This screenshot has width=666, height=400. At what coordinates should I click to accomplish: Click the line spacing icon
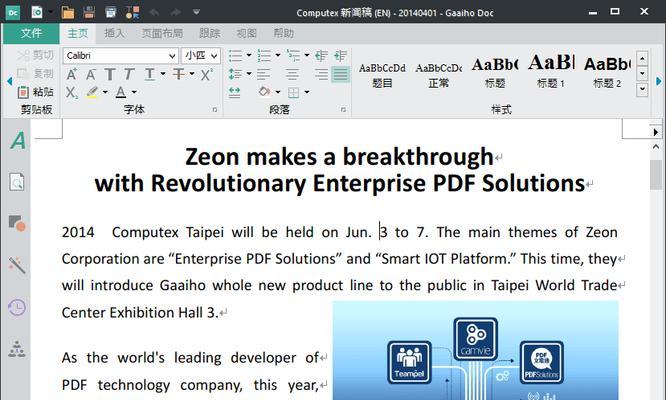[235, 74]
